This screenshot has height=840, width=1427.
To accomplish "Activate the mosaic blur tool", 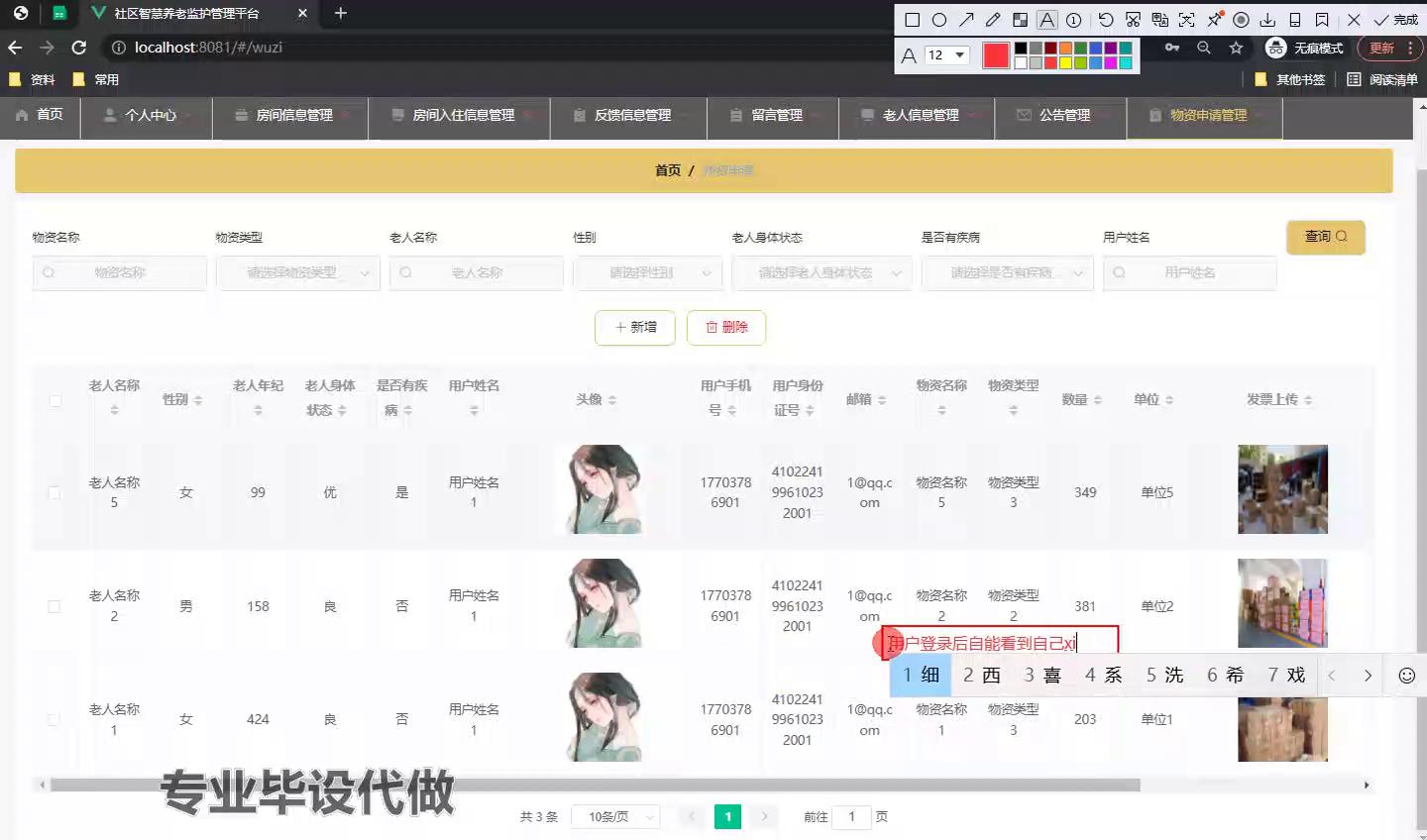I will [x=1020, y=20].
